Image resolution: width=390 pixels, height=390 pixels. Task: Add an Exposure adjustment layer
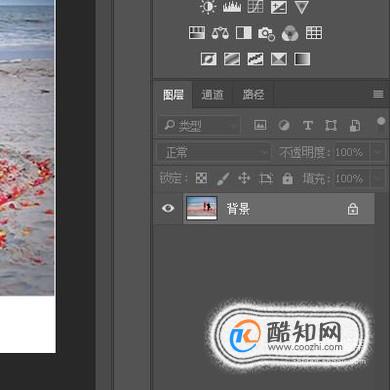(x=279, y=7)
